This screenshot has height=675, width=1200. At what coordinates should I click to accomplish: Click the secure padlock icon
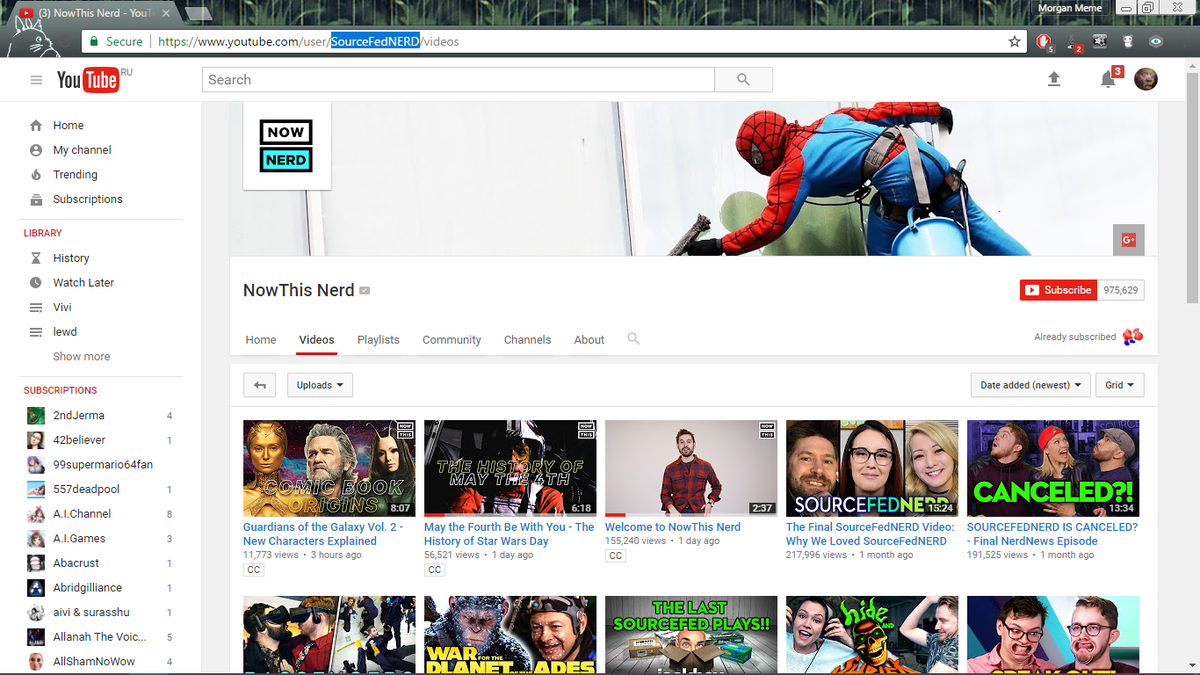(x=94, y=42)
